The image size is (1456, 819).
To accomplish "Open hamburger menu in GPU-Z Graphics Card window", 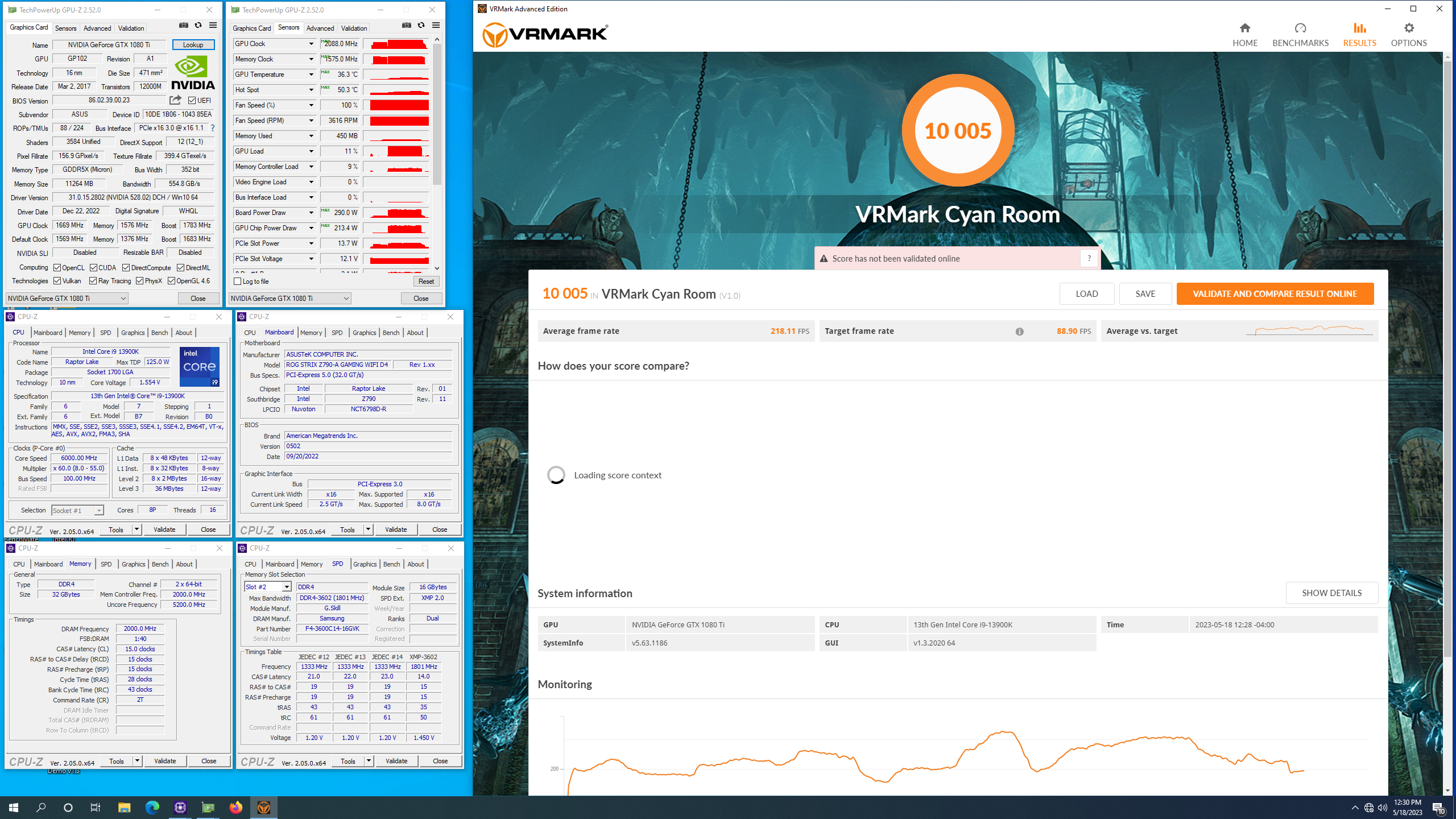I will point(213,26).
